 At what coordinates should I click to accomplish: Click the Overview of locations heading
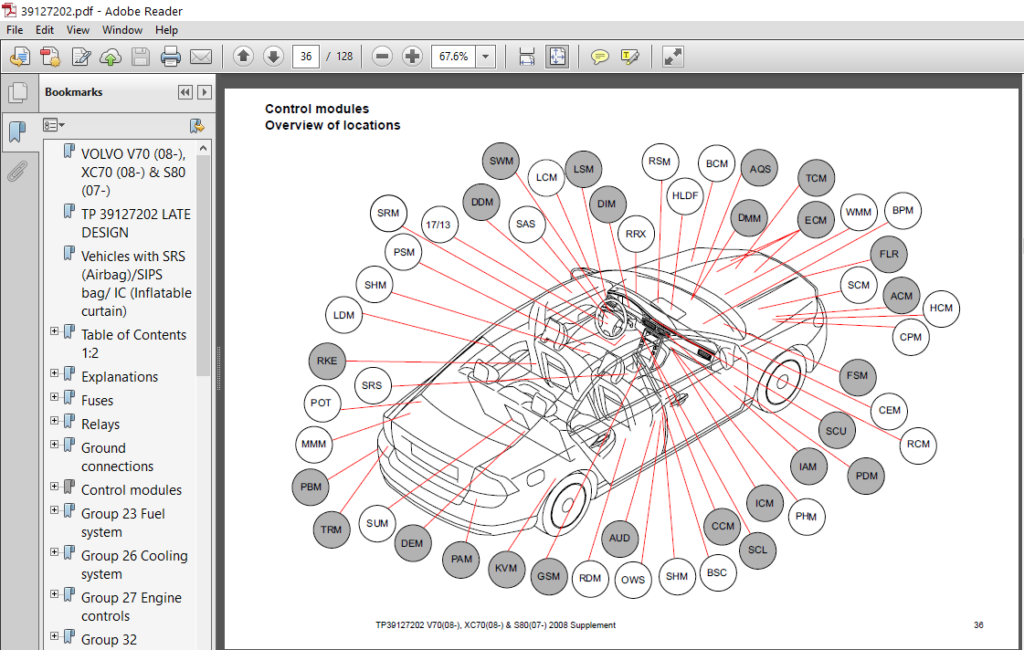[332, 125]
